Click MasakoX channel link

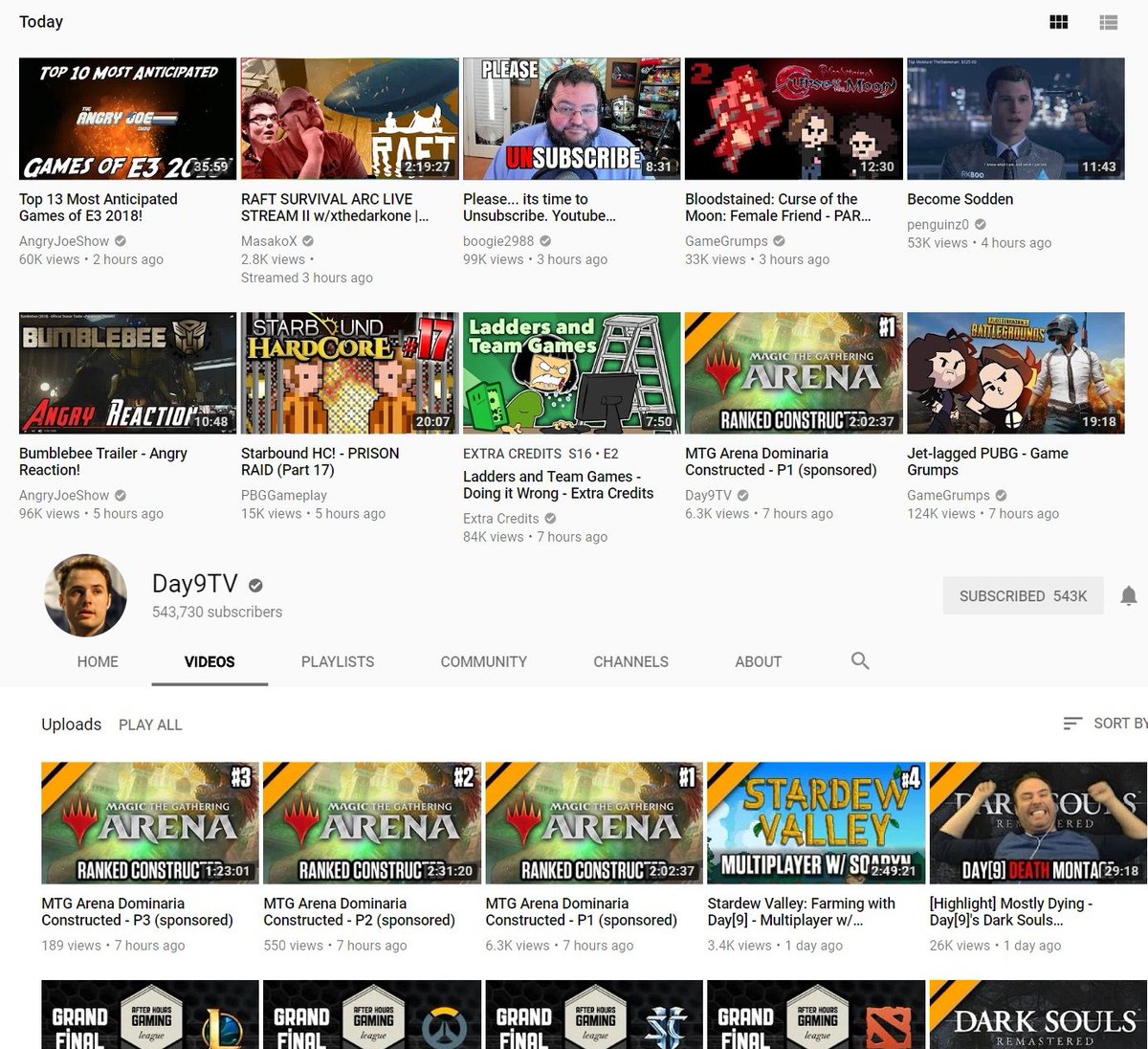point(269,241)
